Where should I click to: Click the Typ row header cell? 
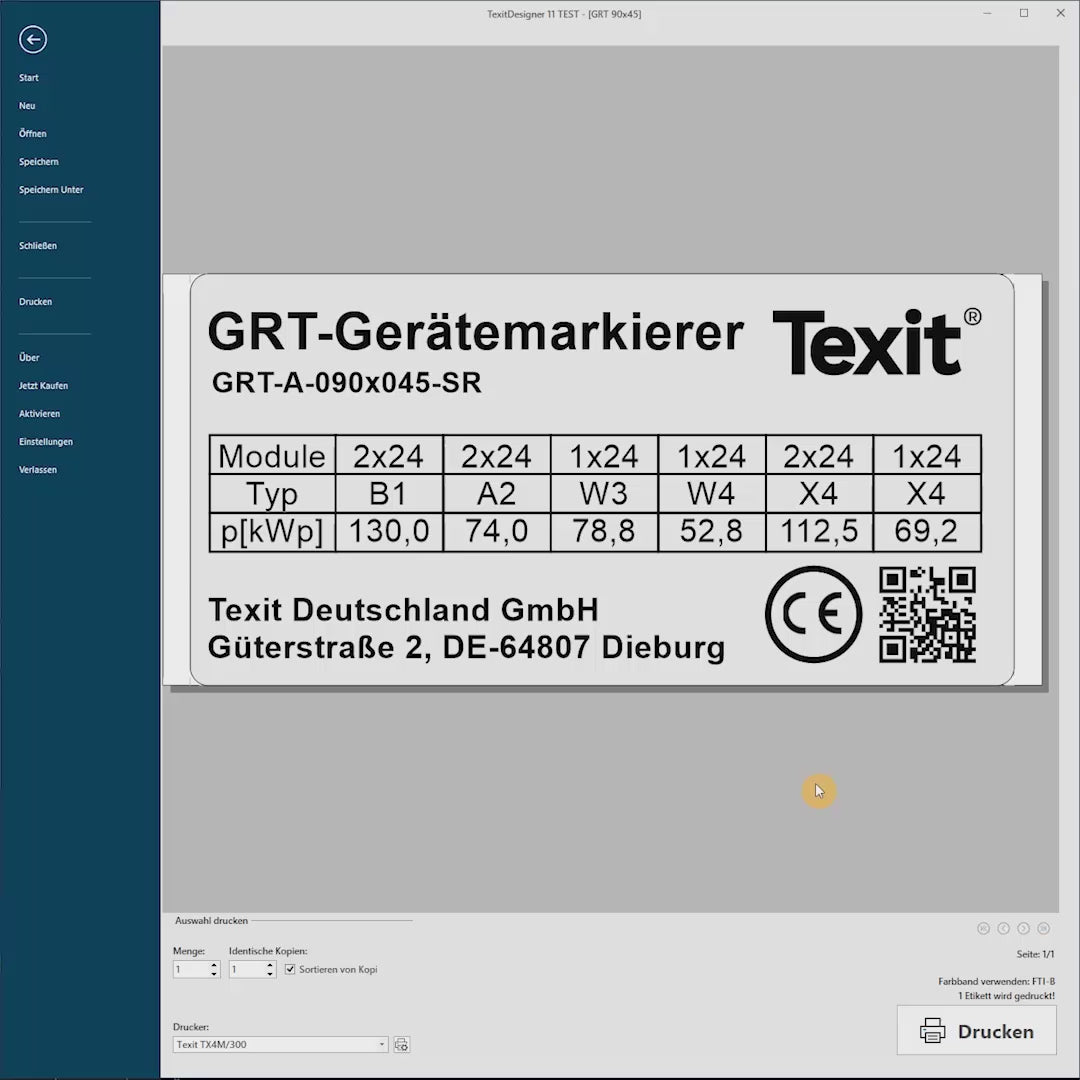point(272,493)
